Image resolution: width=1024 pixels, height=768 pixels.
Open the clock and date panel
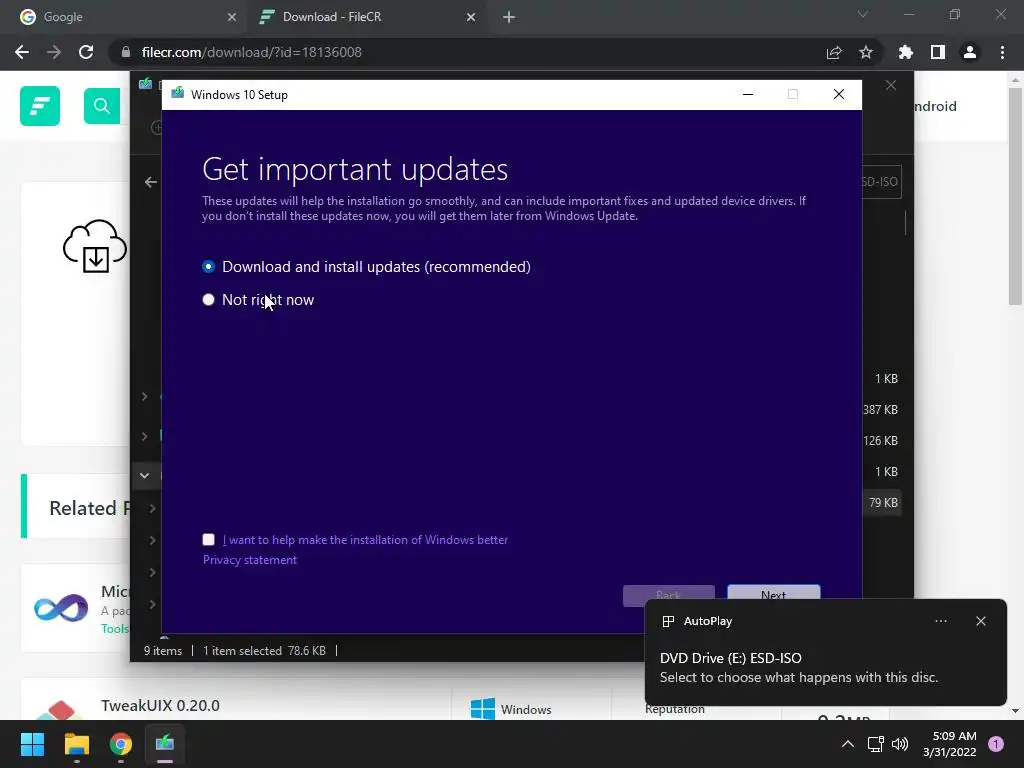point(950,744)
